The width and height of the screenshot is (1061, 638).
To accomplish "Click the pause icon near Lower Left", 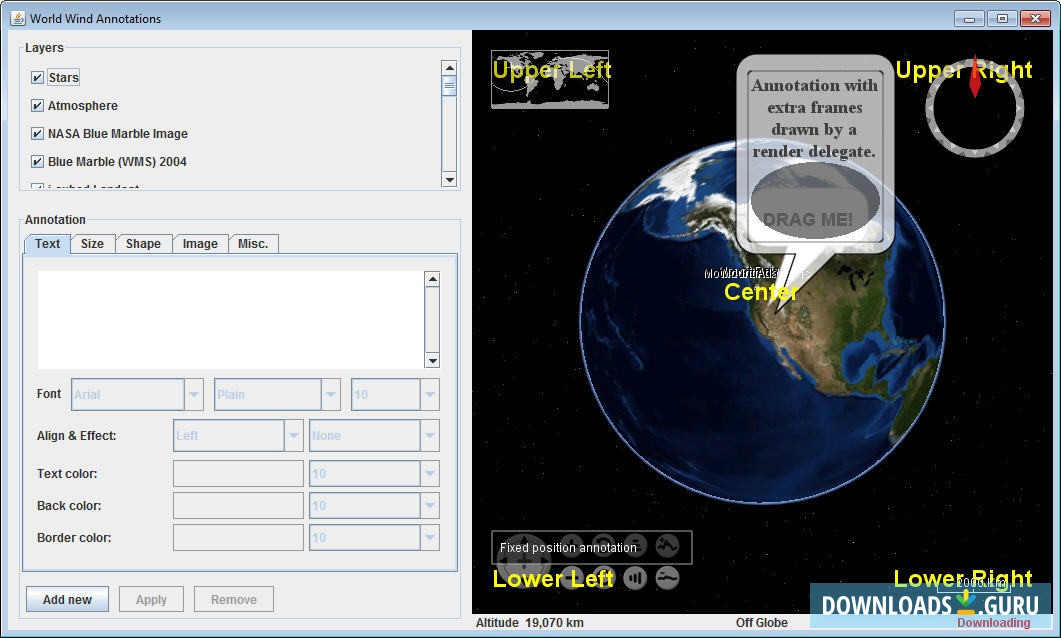I will point(634,577).
